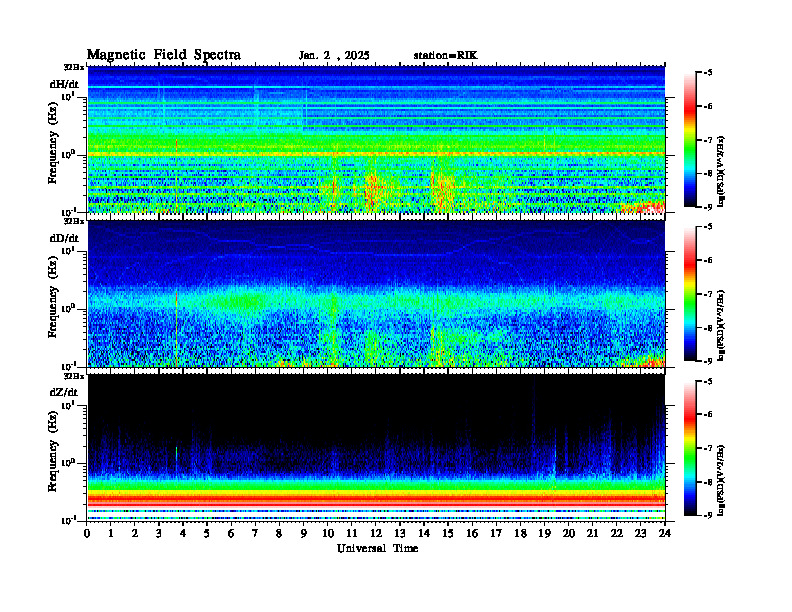Click the 10^1 frequency tick of dZ/dt panel
This screenshot has height=612, width=792.
pyautogui.click(x=68, y=405)
